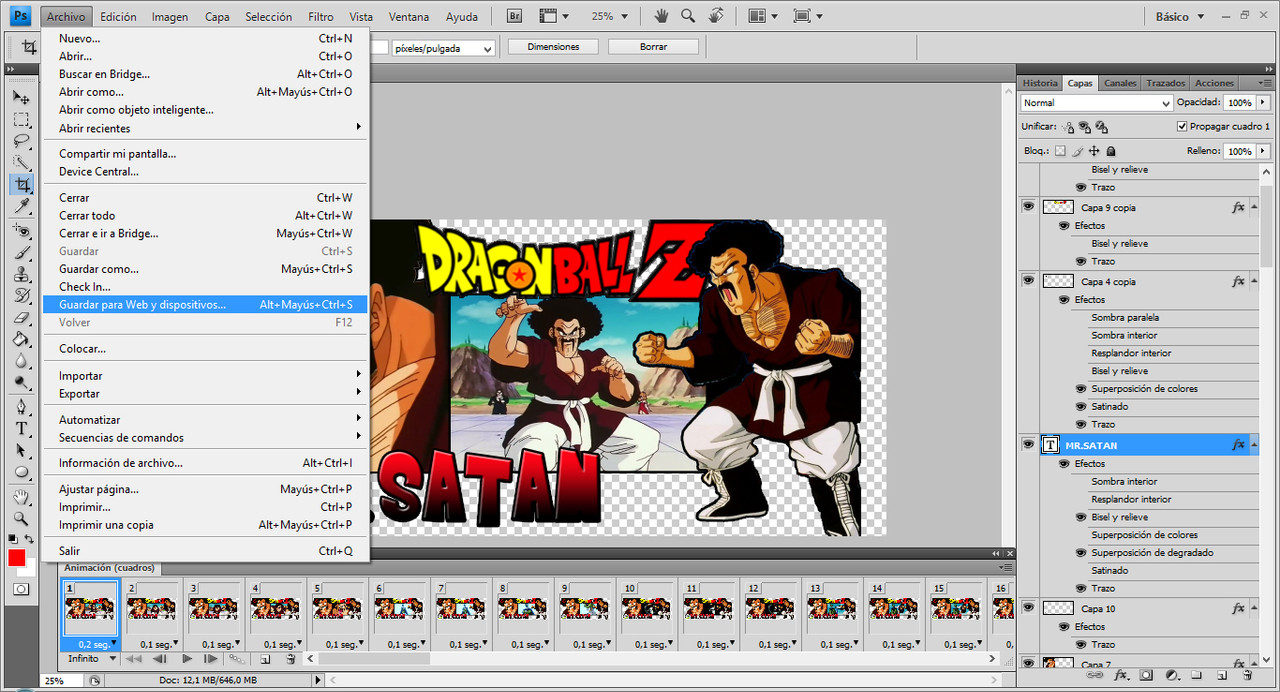The height and width of the screenshot is (692, 1280).
Task: Select the Pen tool
Action: point(21,407)
